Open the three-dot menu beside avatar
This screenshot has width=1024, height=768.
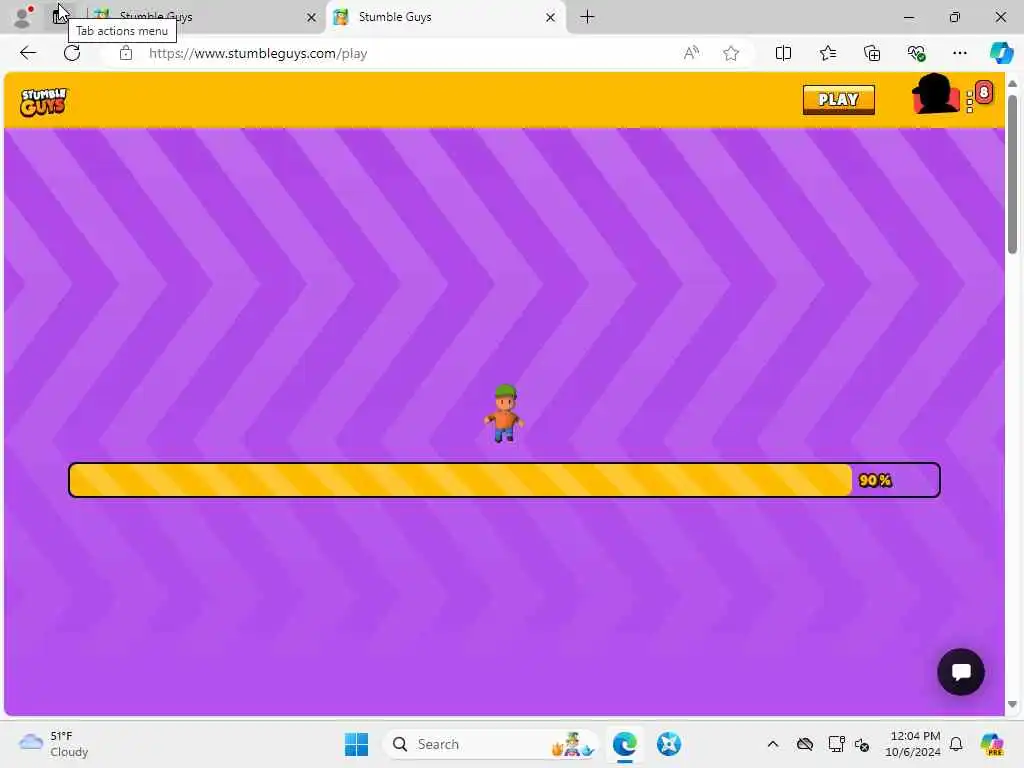(969, 102)
